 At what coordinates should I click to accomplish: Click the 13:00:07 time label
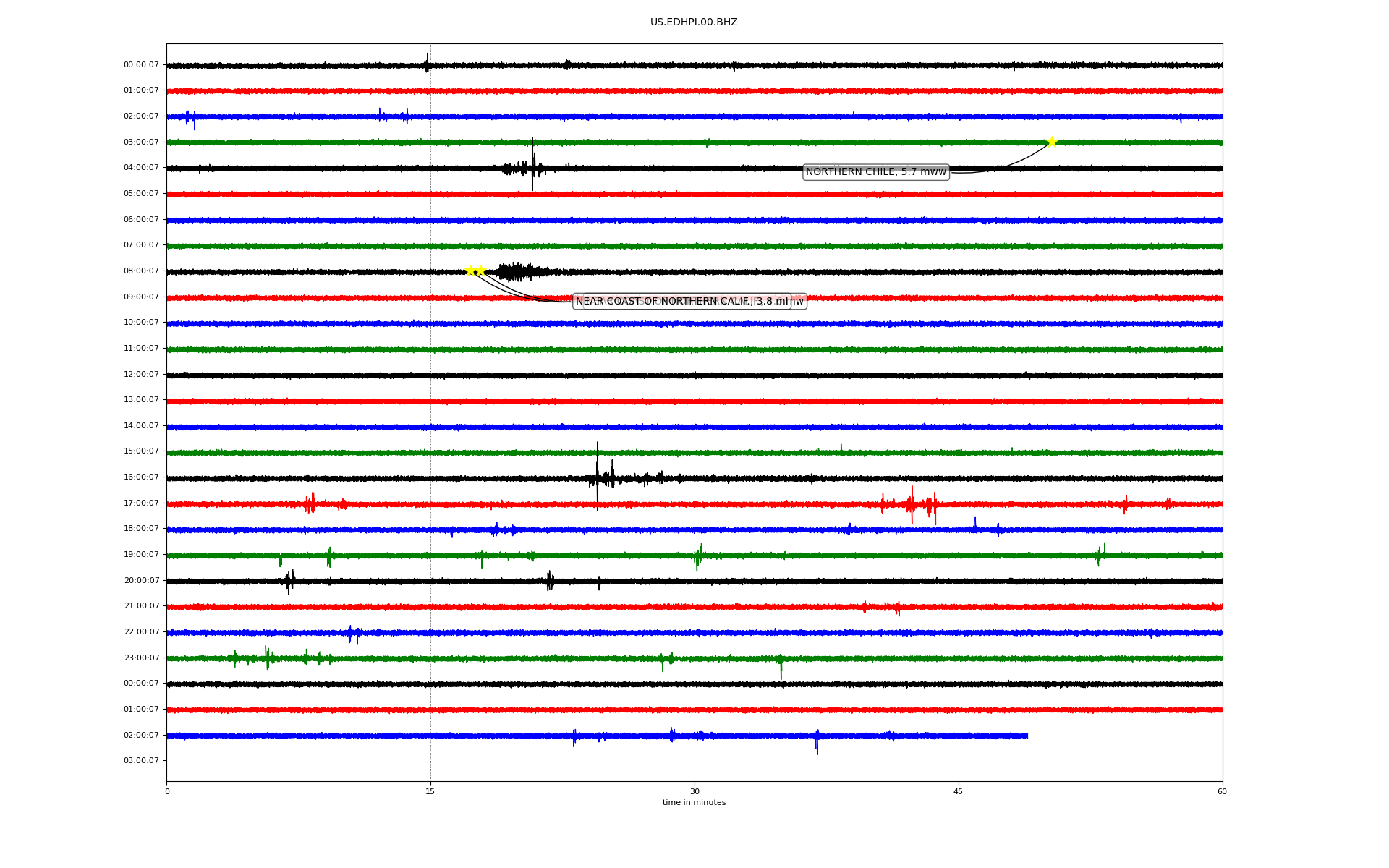pyautogui.click(x=141, y=400)
